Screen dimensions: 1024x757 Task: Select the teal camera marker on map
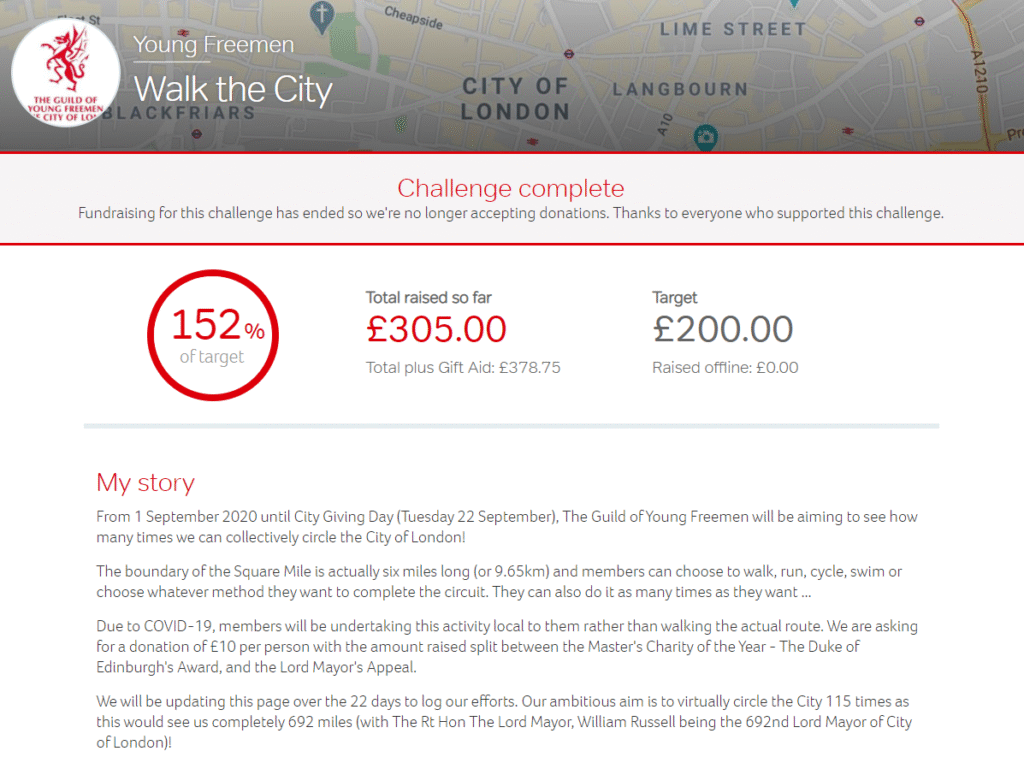tap(706, 135)
